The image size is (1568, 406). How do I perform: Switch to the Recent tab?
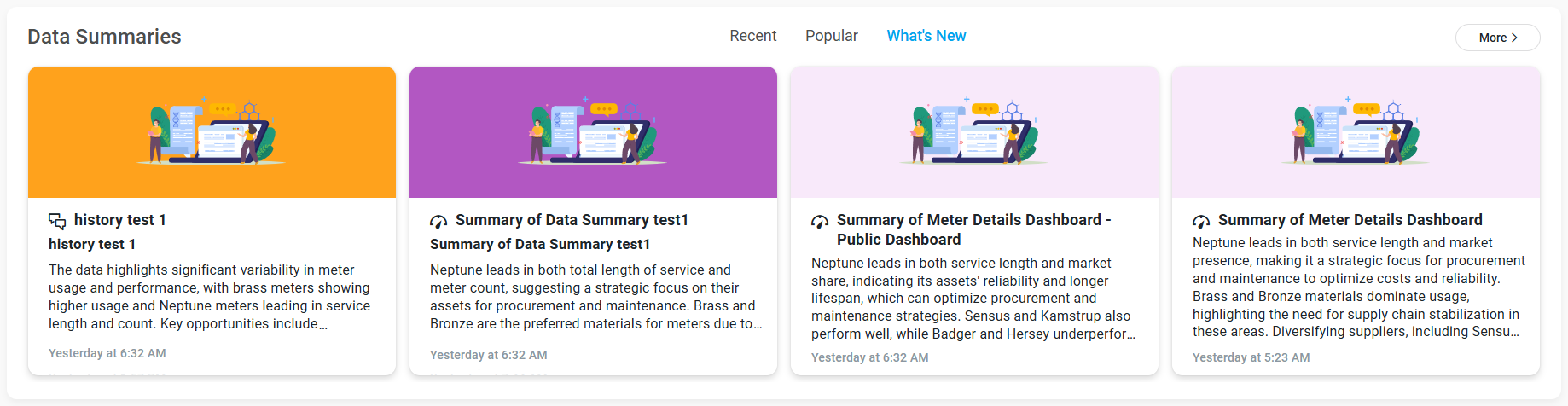click(752, 36)
